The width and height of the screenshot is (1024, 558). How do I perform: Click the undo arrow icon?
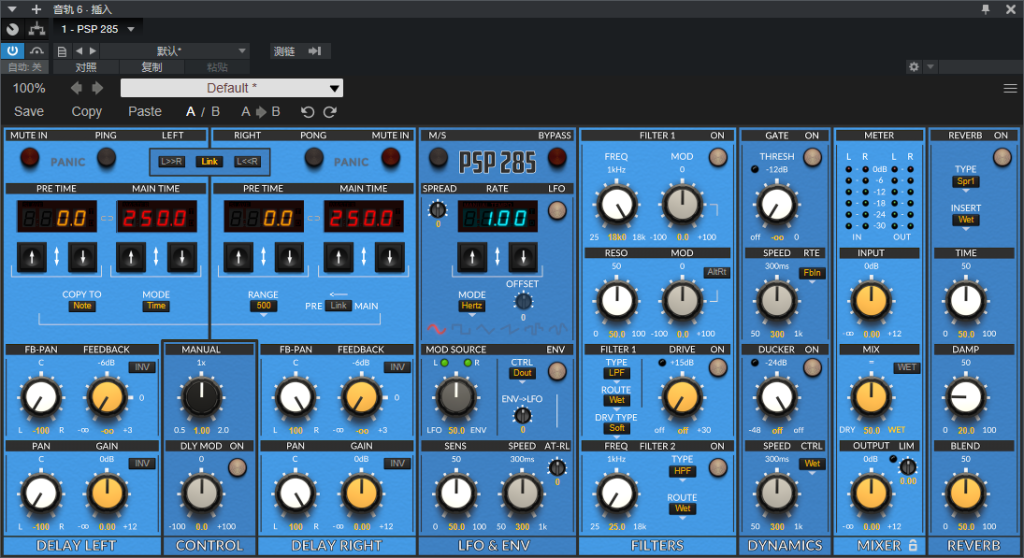click(x=308, y=112)
